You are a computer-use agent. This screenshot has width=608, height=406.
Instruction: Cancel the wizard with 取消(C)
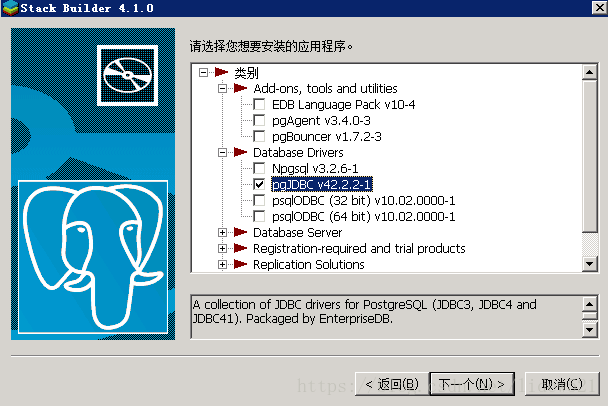pyautogui.click(x=562, y=384)
